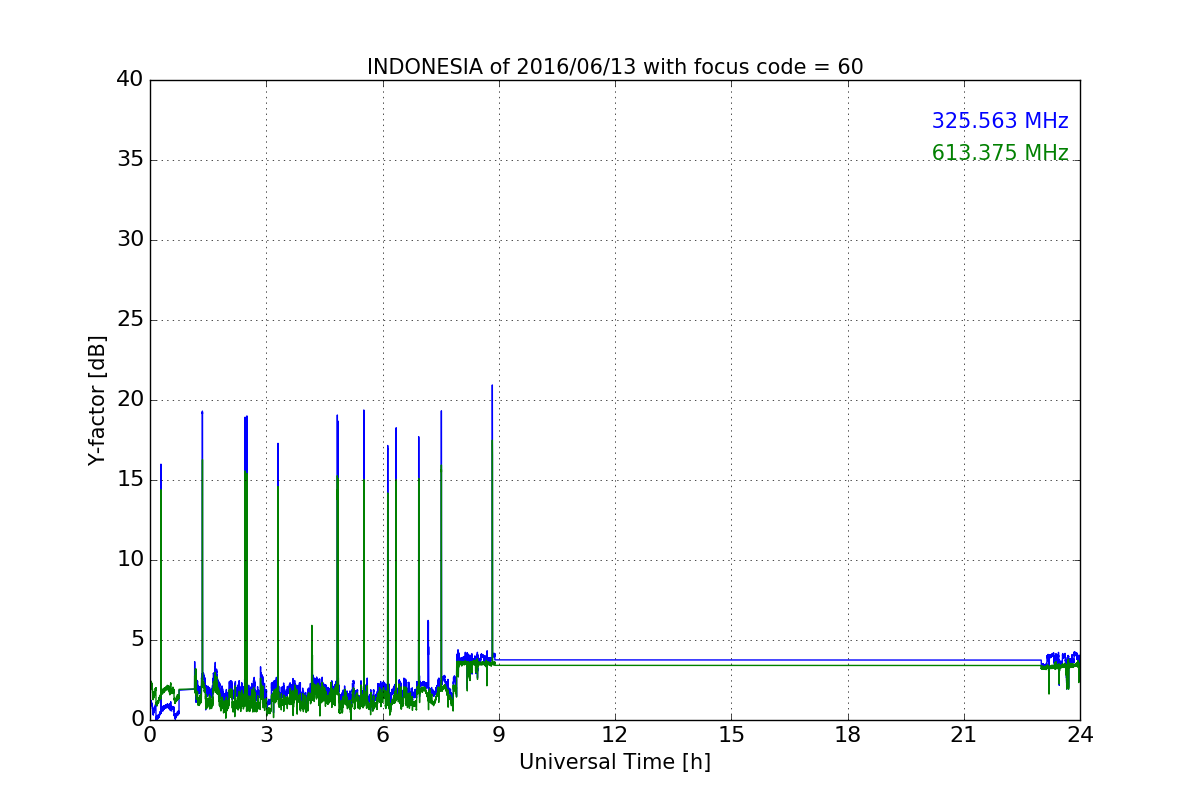This screenshot has width=1200, height=800.
Task: Click the y-axis tick label '30'
Action: [x=129, y=240]
